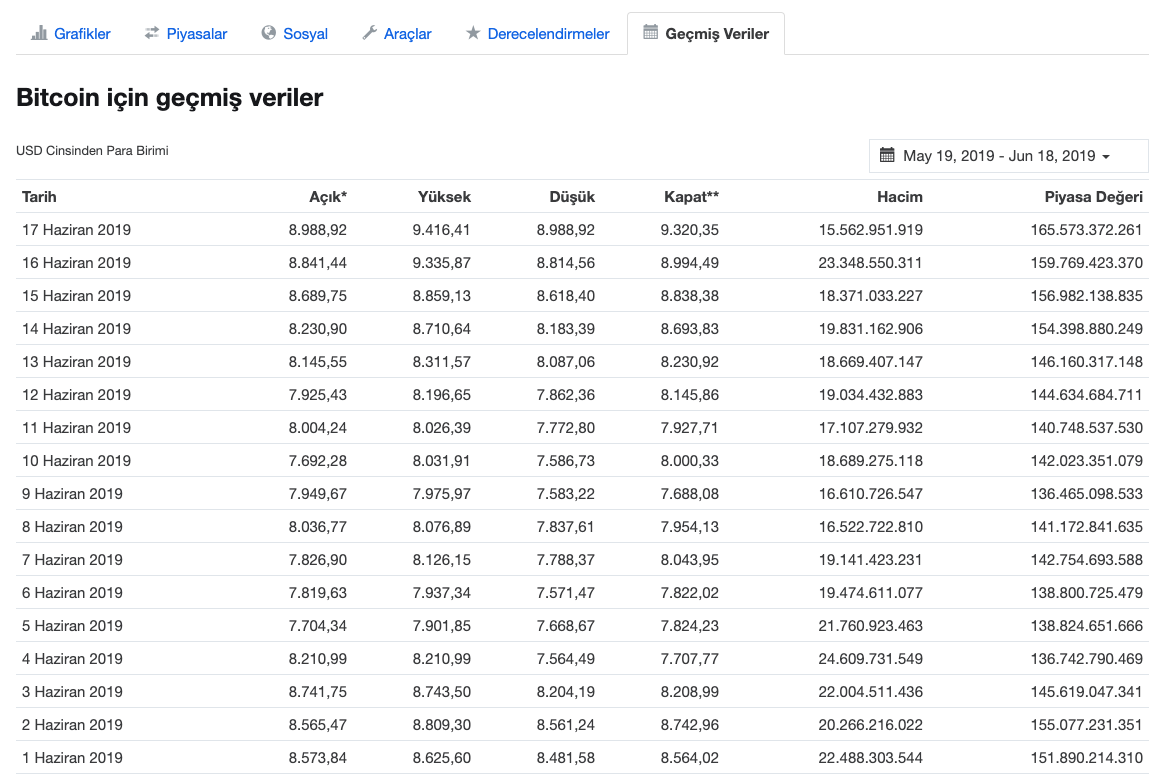The width and height of the screenshot is (1169, 781).
Task: Click the Kapat** column header
Action: [691, 197]
